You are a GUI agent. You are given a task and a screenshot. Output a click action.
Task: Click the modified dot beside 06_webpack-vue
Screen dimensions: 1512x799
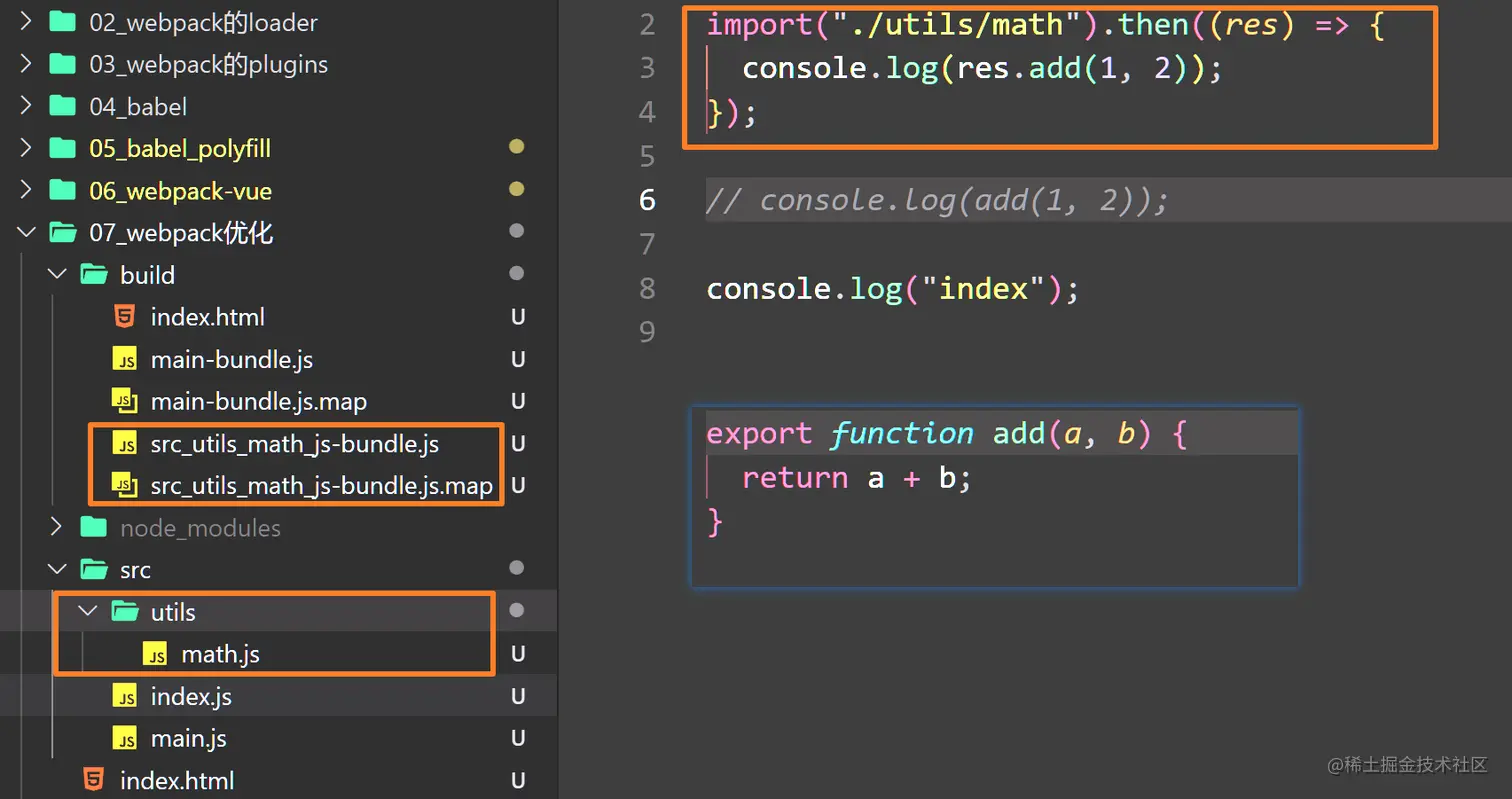tap(517, 189)
